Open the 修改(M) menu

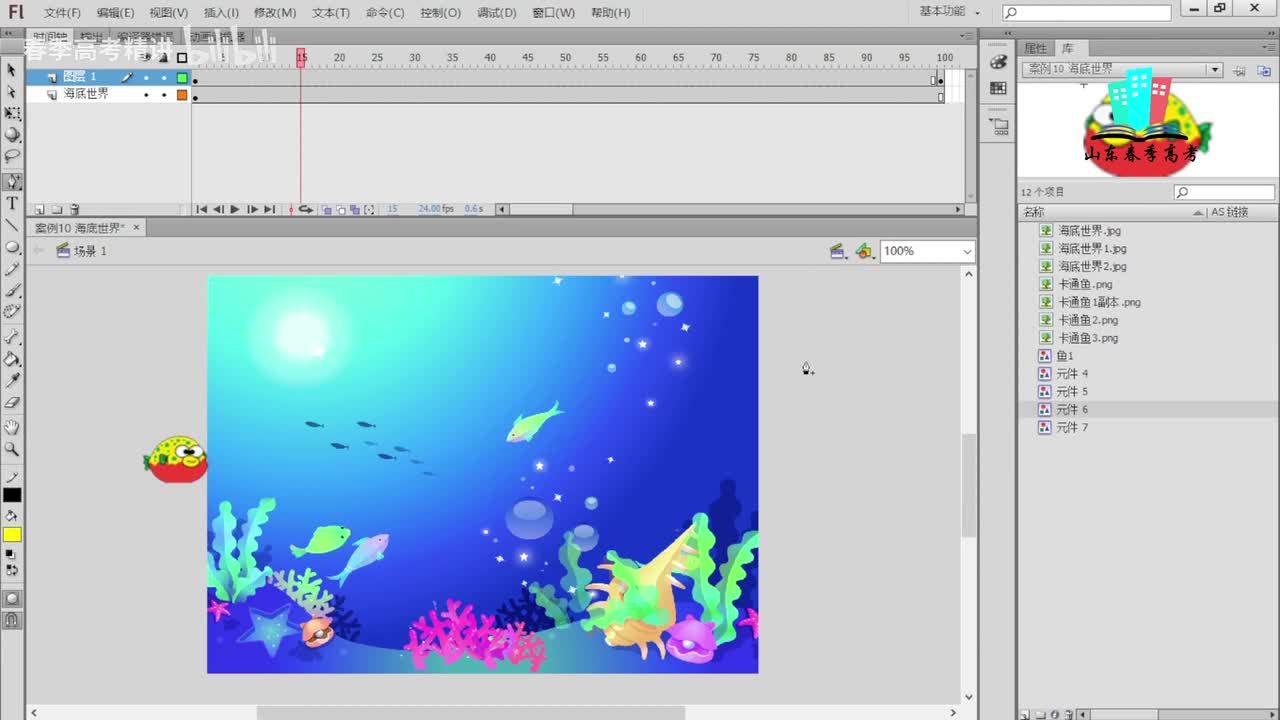pos(275,13)
